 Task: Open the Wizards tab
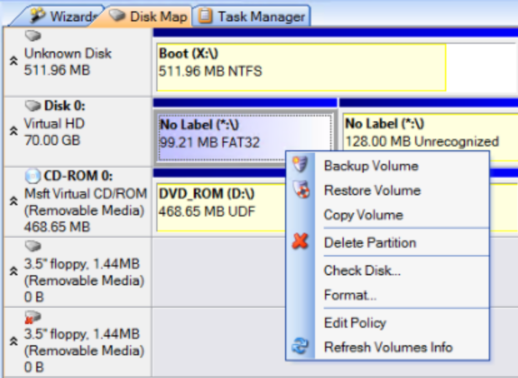click(x=60, y=16)
